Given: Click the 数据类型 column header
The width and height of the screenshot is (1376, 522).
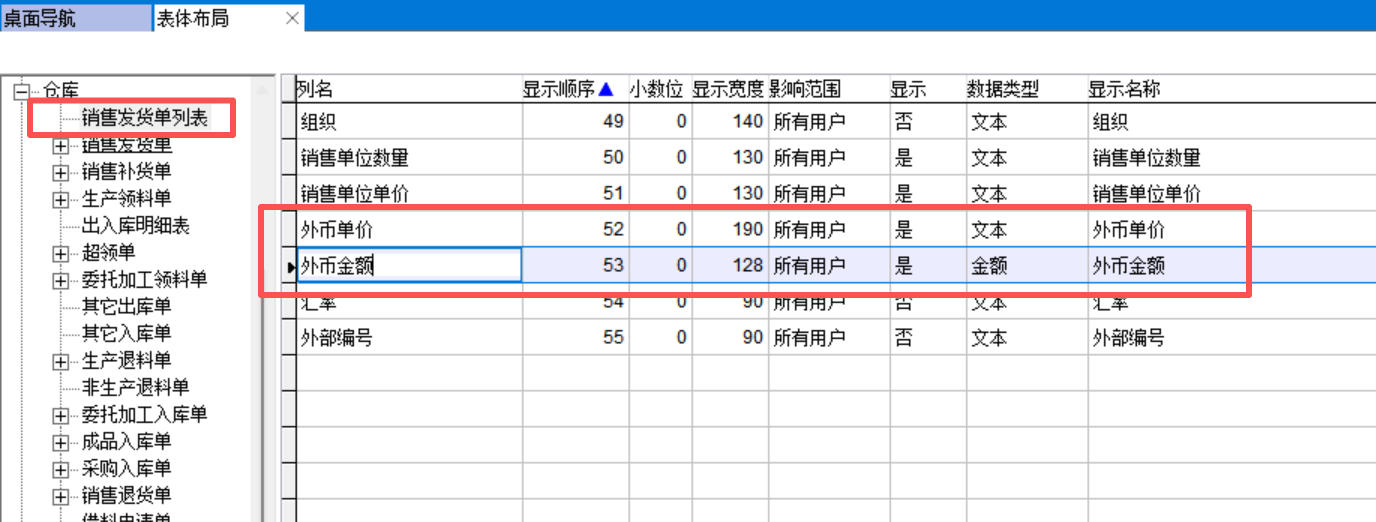Looking at the screenshot, I should point(1003,89).
